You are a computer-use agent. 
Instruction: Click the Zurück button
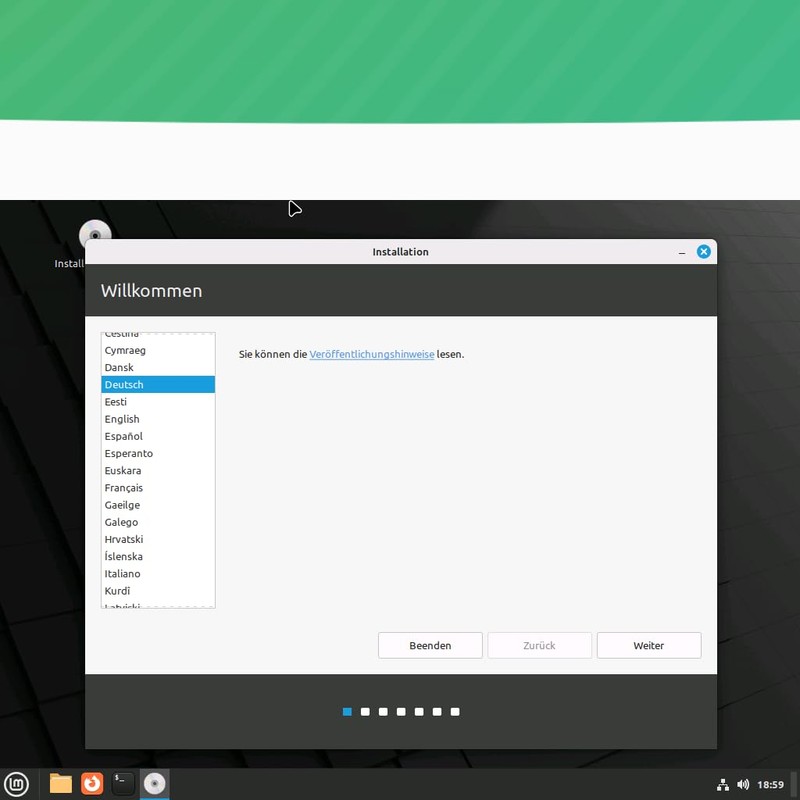(539, 645)
